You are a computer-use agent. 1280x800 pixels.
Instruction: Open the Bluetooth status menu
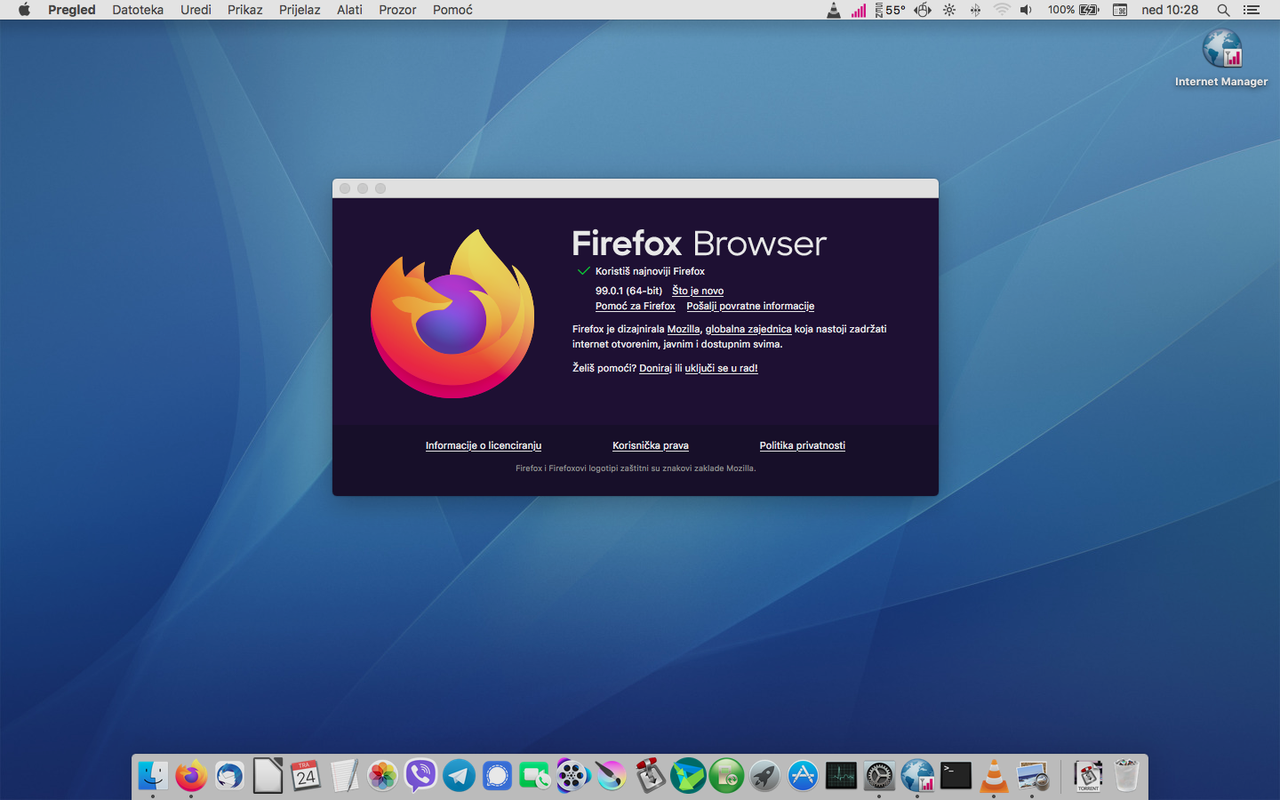(x=975, y=10)
